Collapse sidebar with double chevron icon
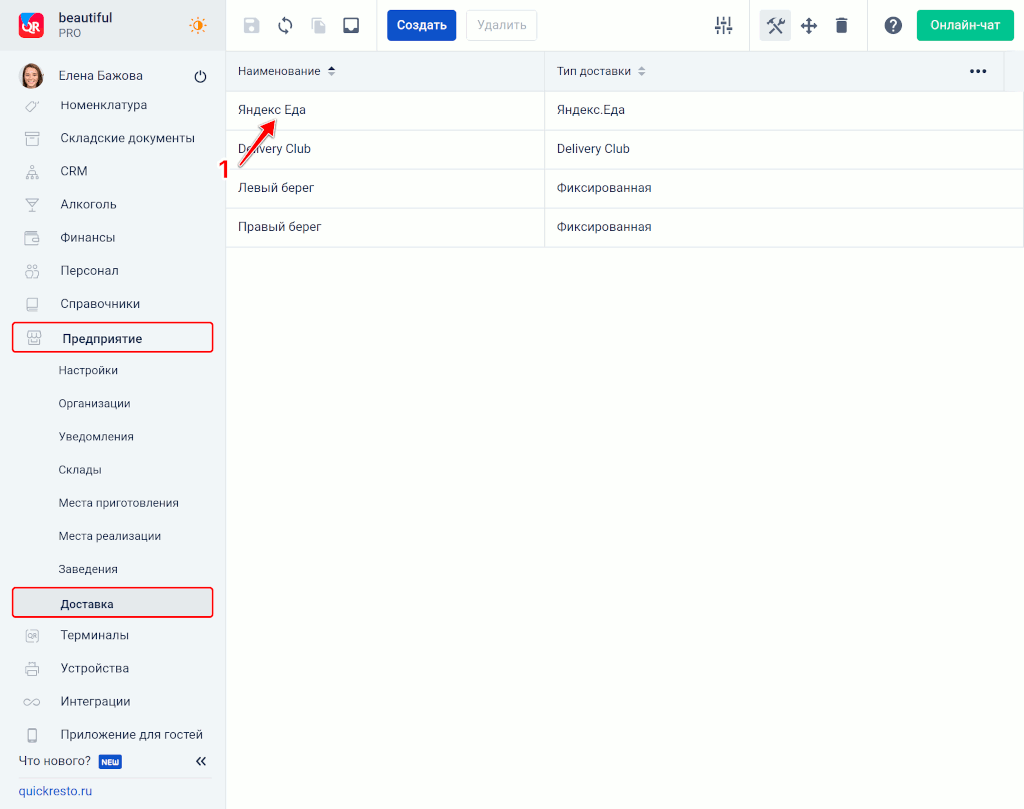The width and height of the screenshot is (1024, 809). pos(201,761)
